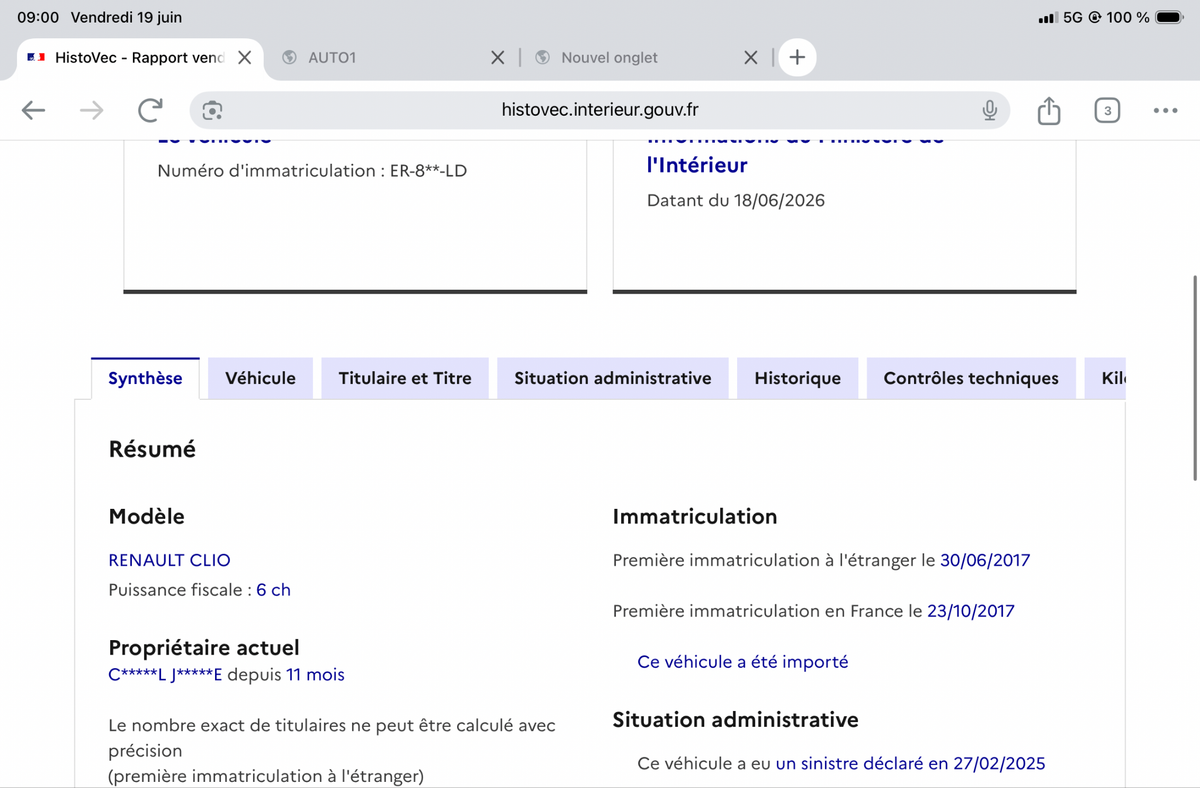1200x788 pixels.
Task: Open the Situation administrative tab
Action: pyautogui.click(x=613, y=378)
